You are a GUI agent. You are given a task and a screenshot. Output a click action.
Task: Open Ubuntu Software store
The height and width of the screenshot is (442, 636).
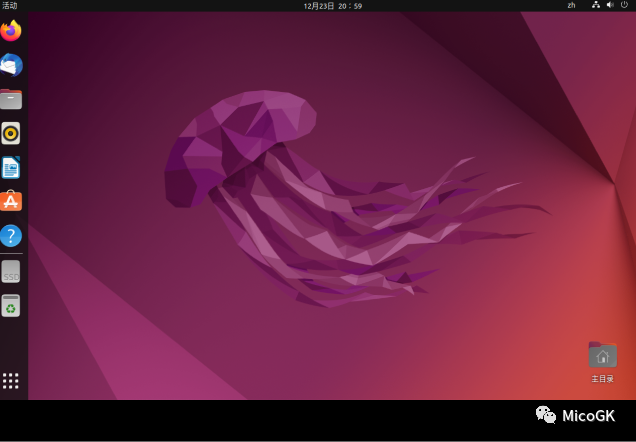11,201
